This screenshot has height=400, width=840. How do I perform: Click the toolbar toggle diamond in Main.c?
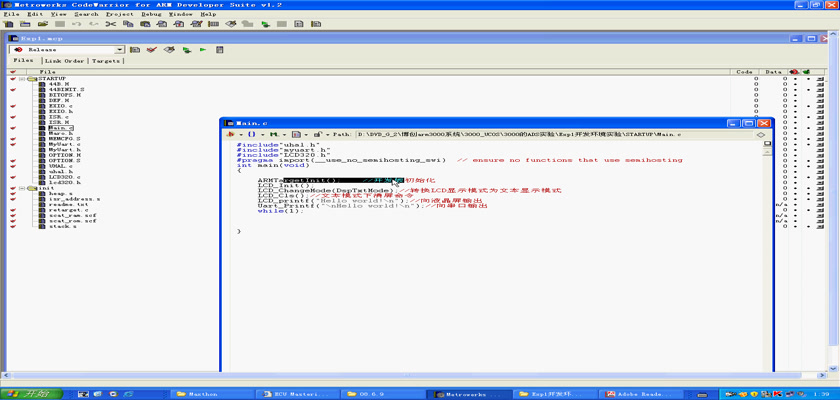tap(760, 134)
